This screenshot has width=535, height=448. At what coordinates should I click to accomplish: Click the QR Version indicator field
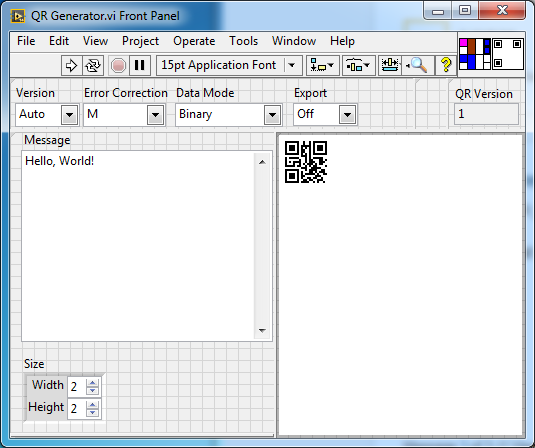coord(486,114)
